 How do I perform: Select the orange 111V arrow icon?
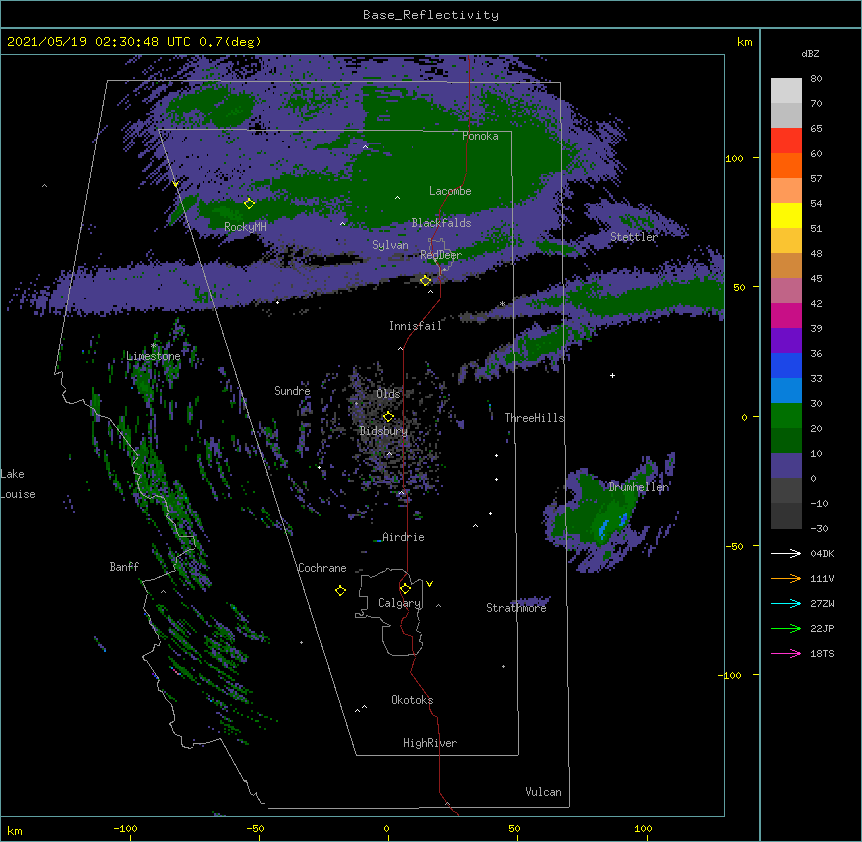(786, 578)
